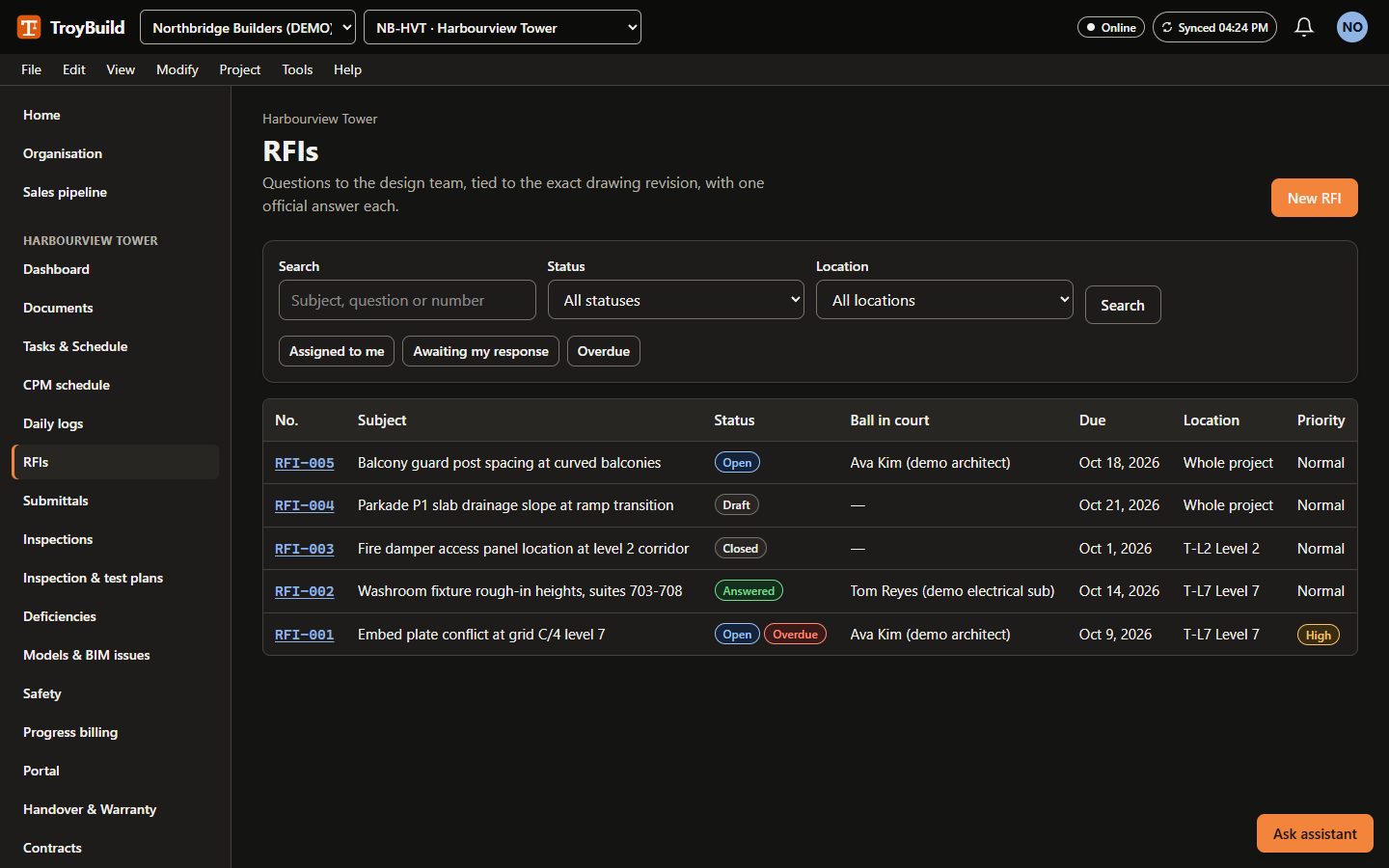Click the Online status badge
The width and height of the screenshot is (1389, 868).
tap(1111, 27)
